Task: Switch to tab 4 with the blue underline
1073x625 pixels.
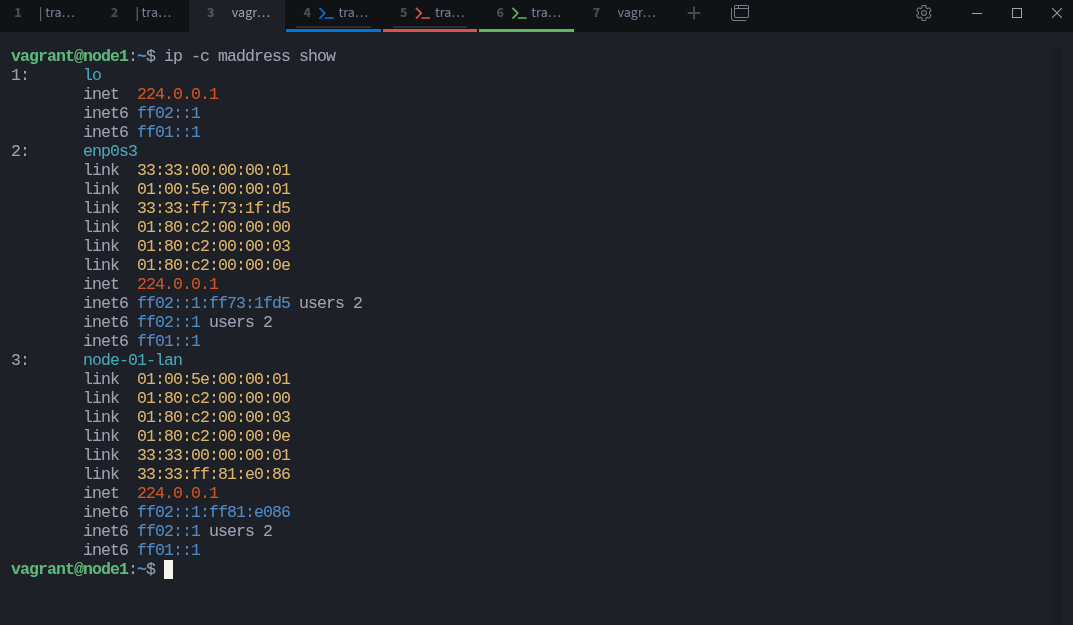Action: 333,15
